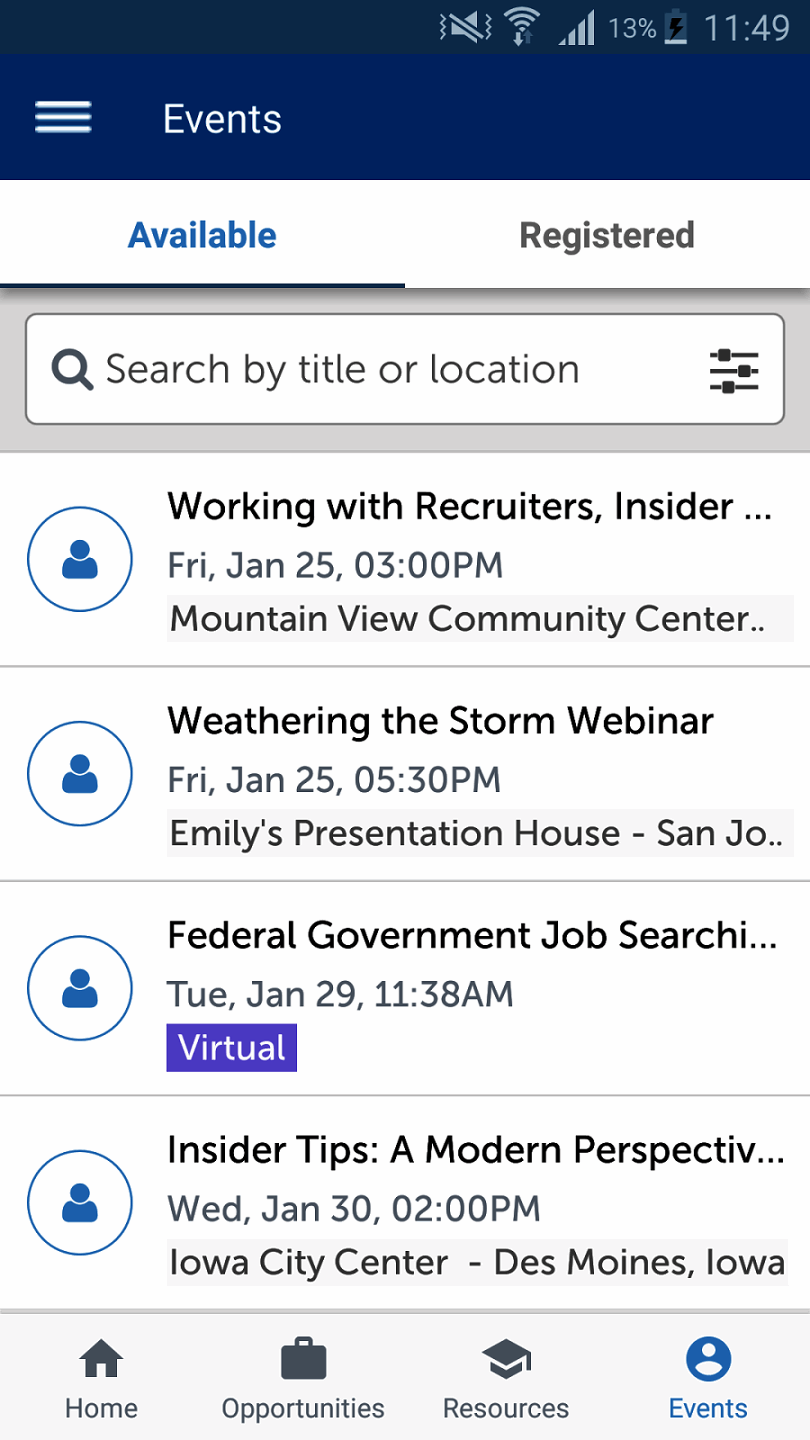
Task: Tap the battery status icon
Action: click(677, 27)
